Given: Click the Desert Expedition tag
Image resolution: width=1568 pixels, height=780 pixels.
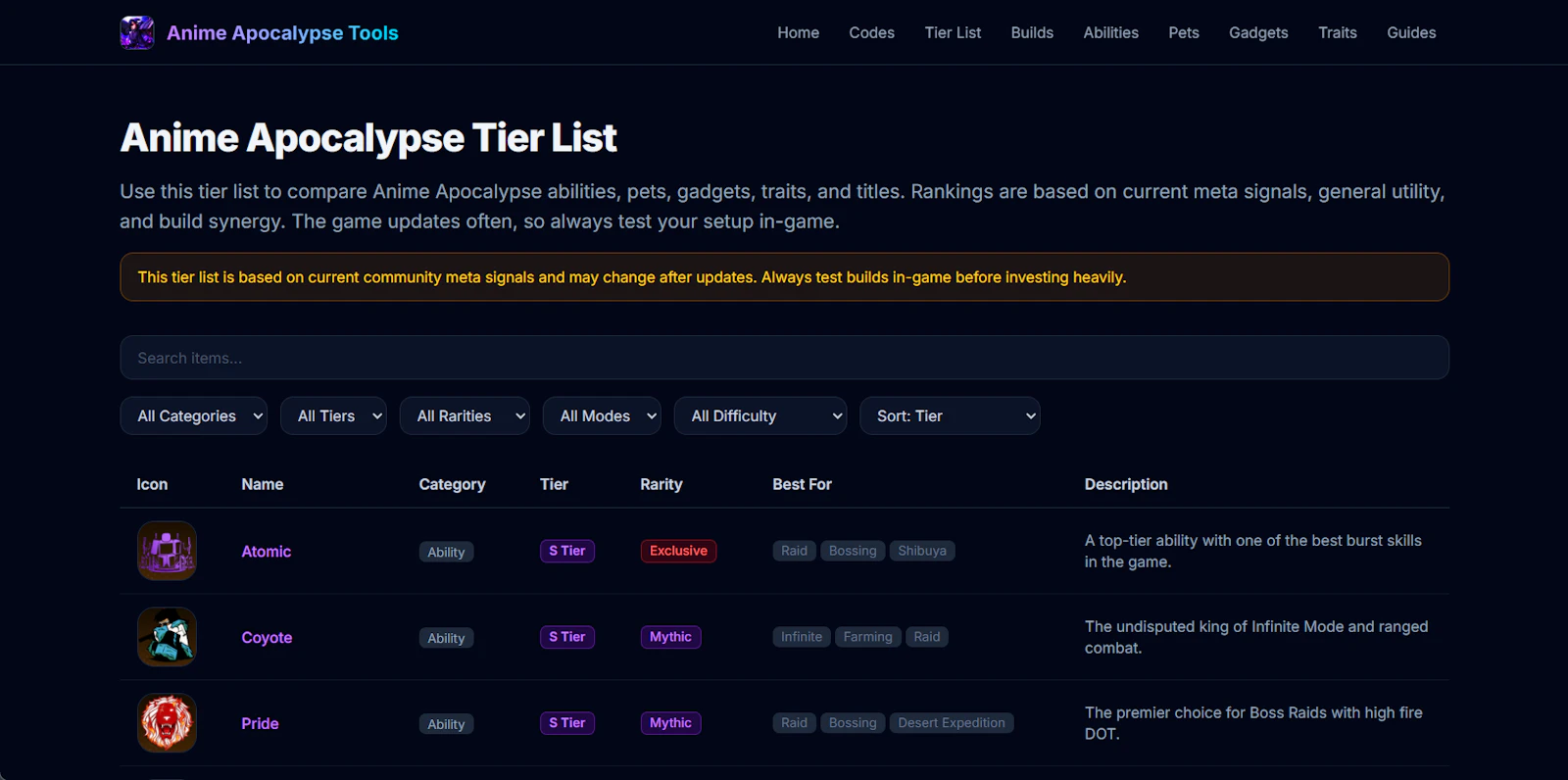Looking at the screenshot, I should [952, 723].
